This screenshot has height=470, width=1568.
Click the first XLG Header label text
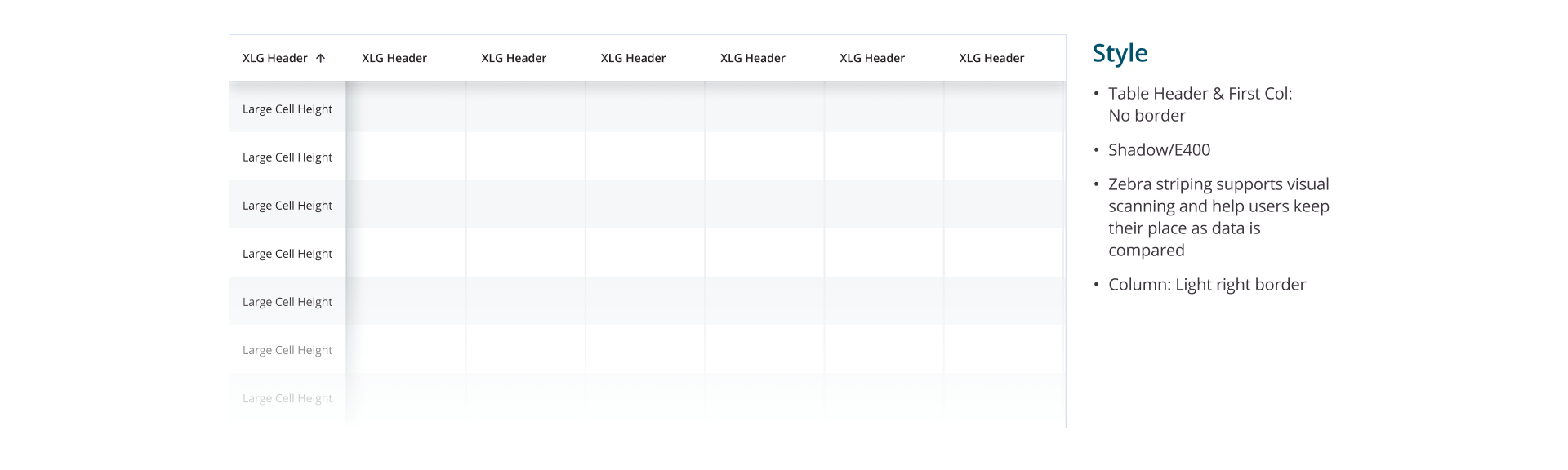pyautogui.click(x=274, y=58)
